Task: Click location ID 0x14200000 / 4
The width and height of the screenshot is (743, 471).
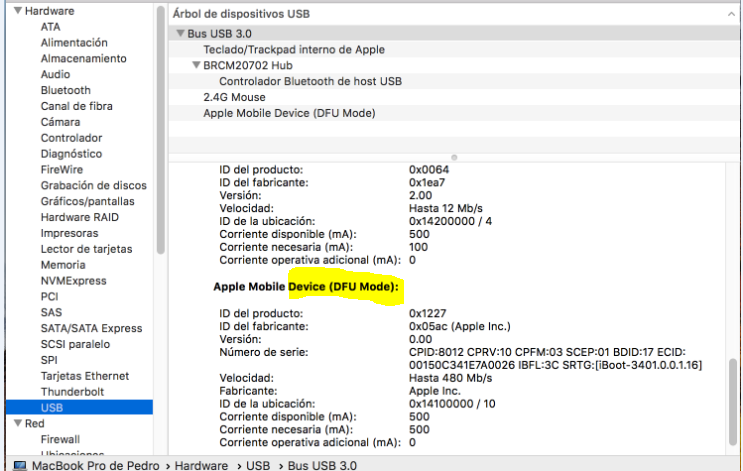Action: click(450, 221)
